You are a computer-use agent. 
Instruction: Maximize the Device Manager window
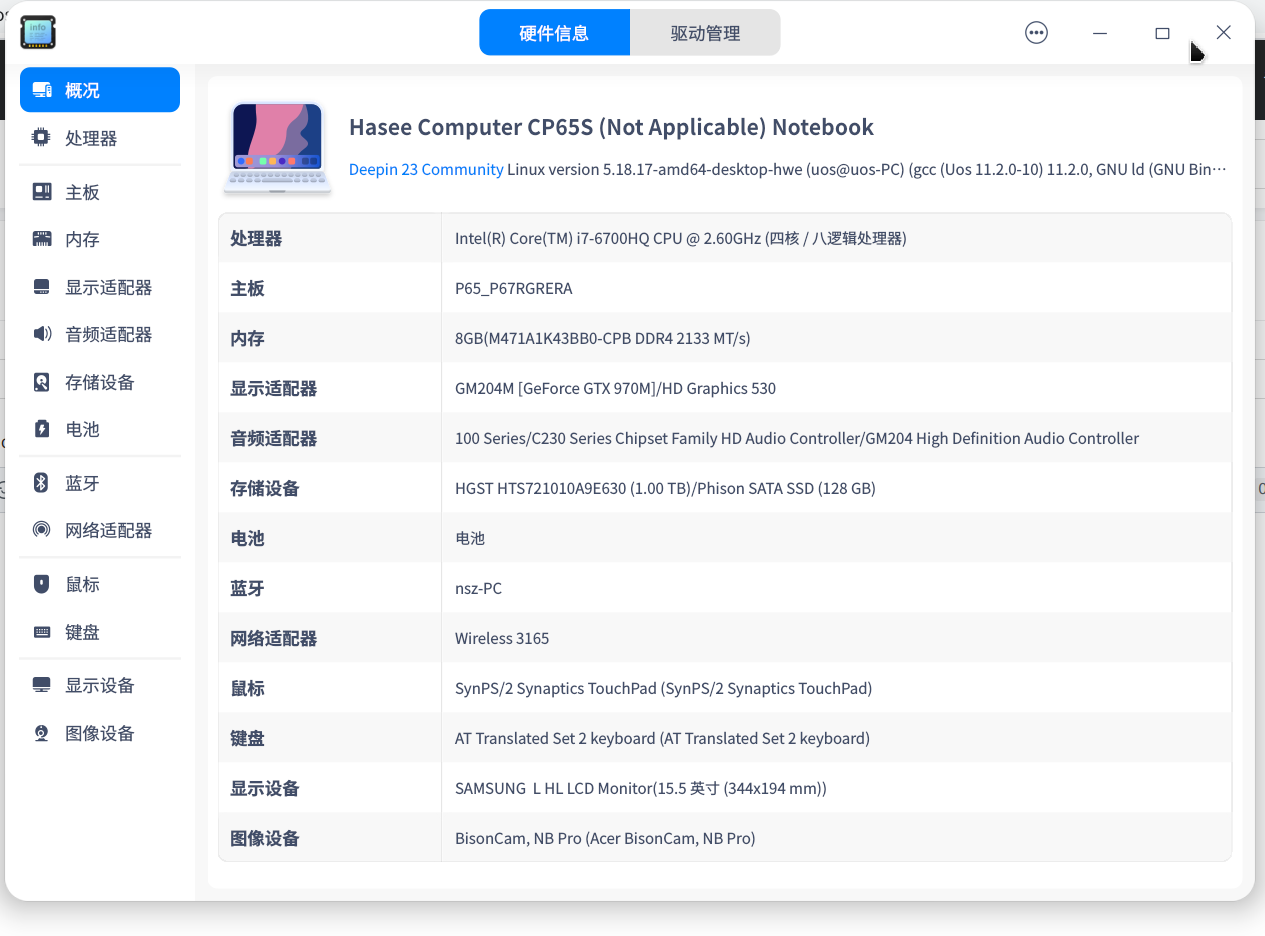coord(1162,33)
